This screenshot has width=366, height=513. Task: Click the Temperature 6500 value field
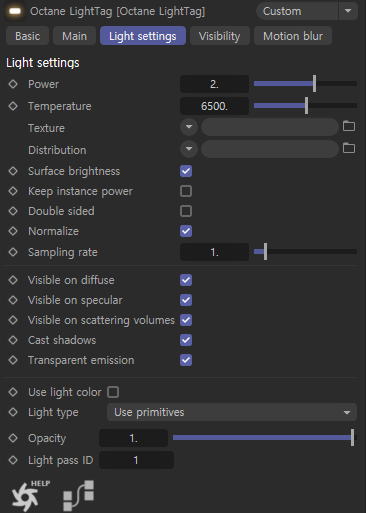(x=214, y=106)
